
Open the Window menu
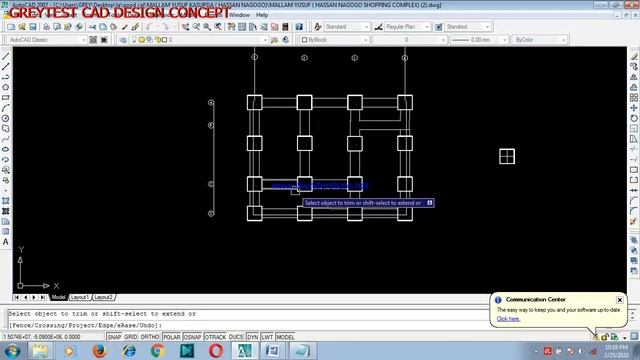click(239, 15)
